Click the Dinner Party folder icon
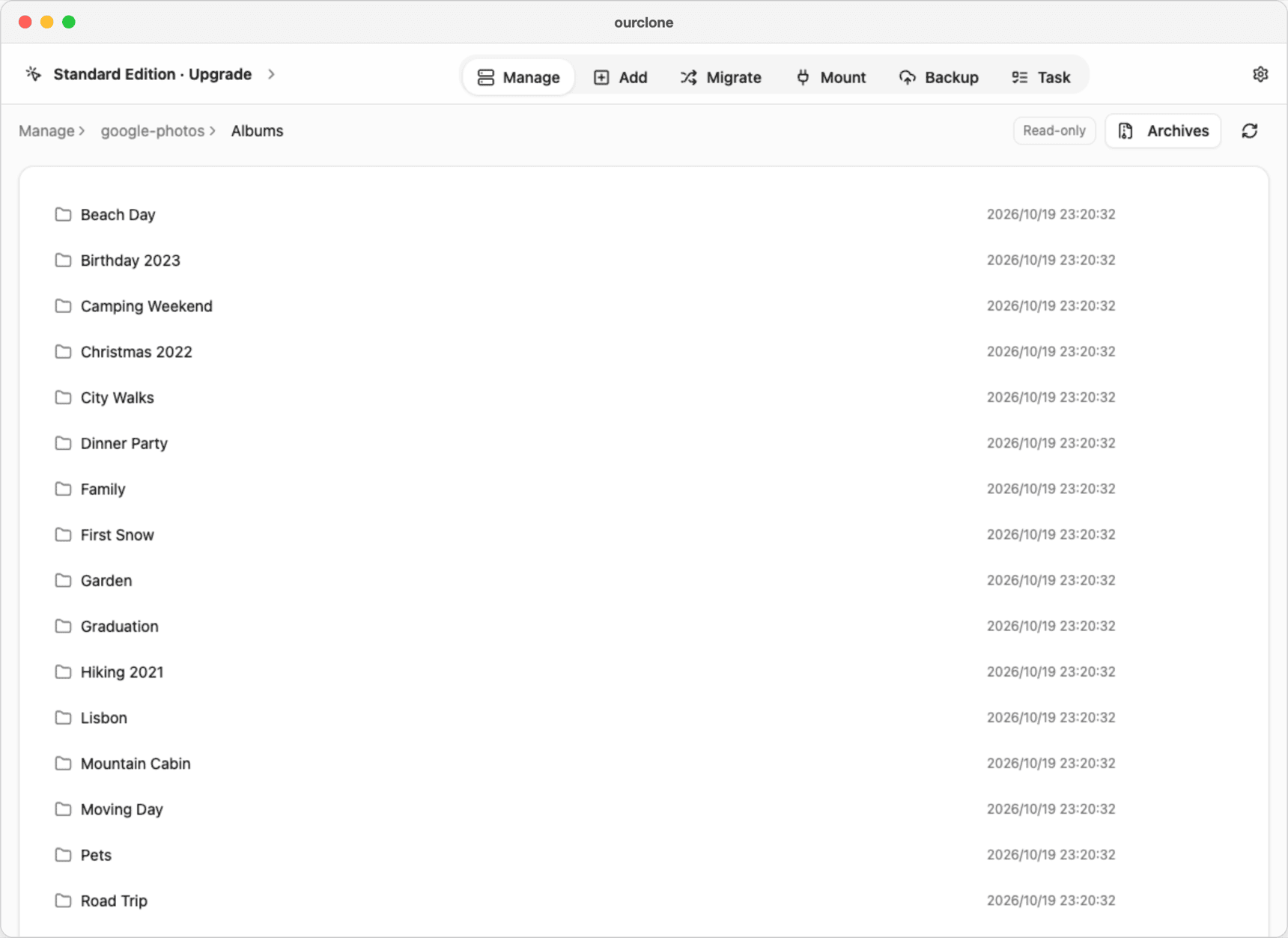 tap(63, 443)
